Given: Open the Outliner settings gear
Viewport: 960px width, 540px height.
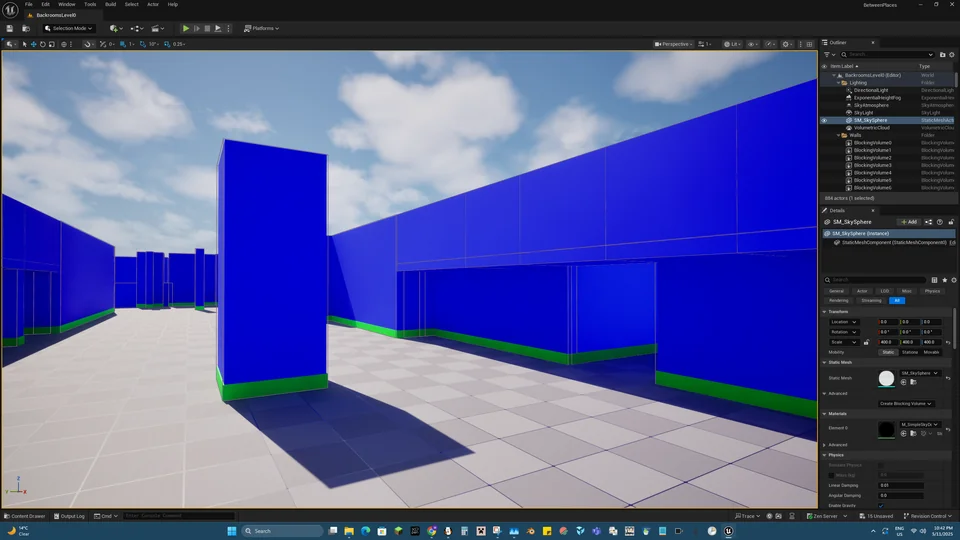Looking at the screenshot, I should pos(951,54).
